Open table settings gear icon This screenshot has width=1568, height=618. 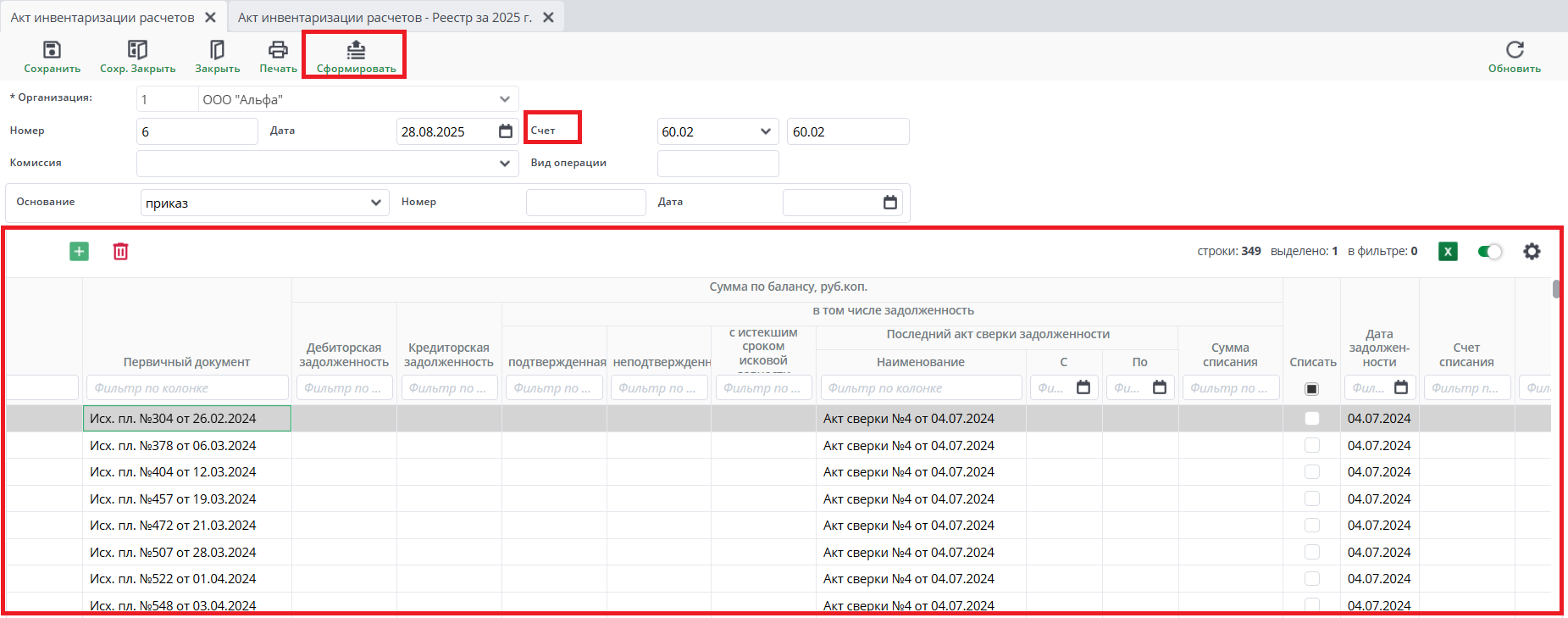pos(1532,251)
